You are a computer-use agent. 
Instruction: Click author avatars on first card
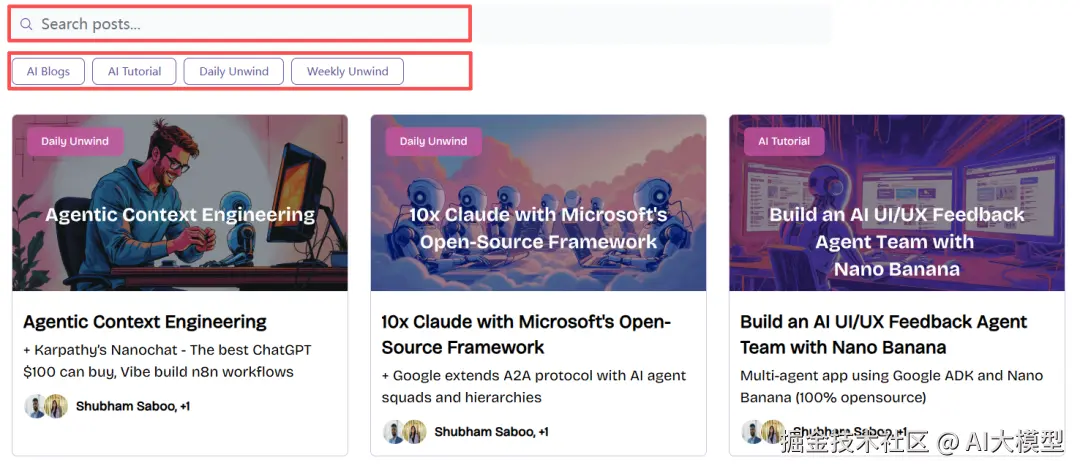point(45,407)
